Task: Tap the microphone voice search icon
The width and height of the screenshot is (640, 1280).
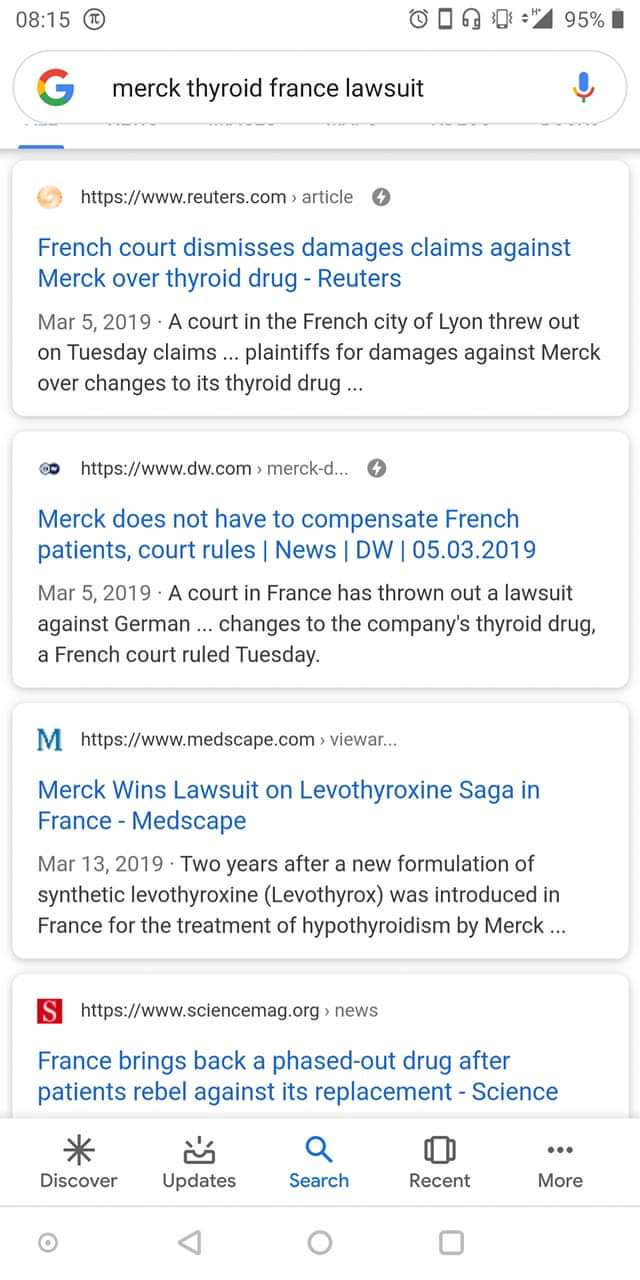Action: 584,88
